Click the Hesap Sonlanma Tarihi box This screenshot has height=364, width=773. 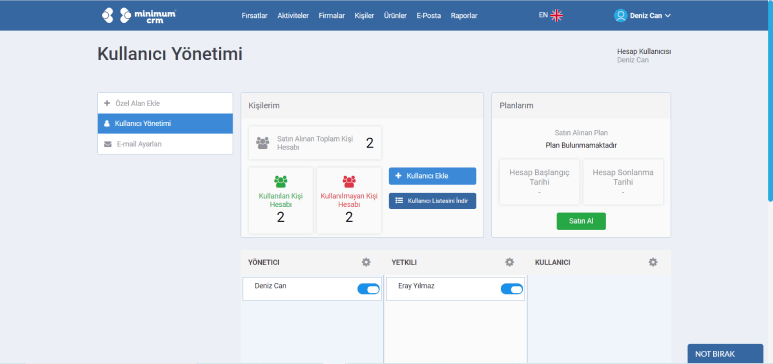(623, 182)
